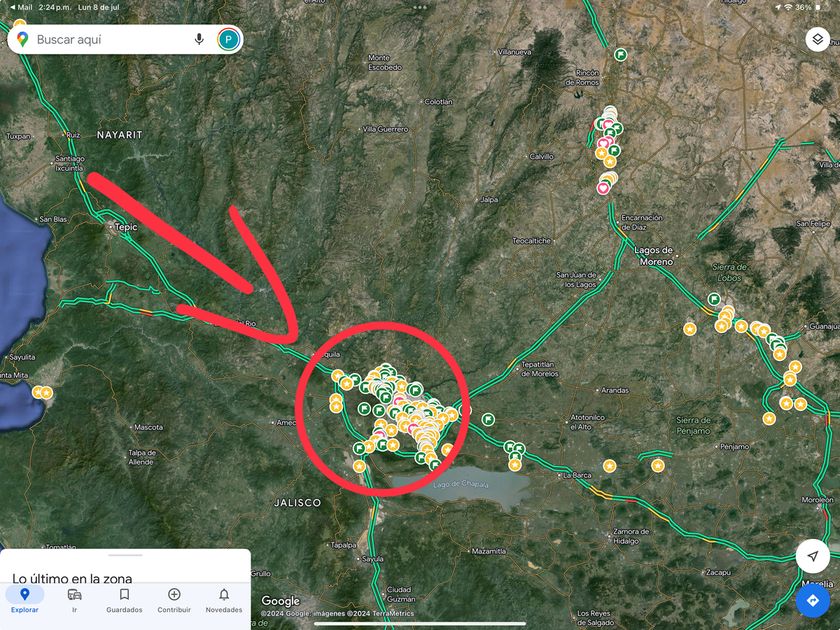Image resolution: width=840 pixels, height=630 pixels.
Task: Activate the microphone voice search icon
Action: click(199, 39)
